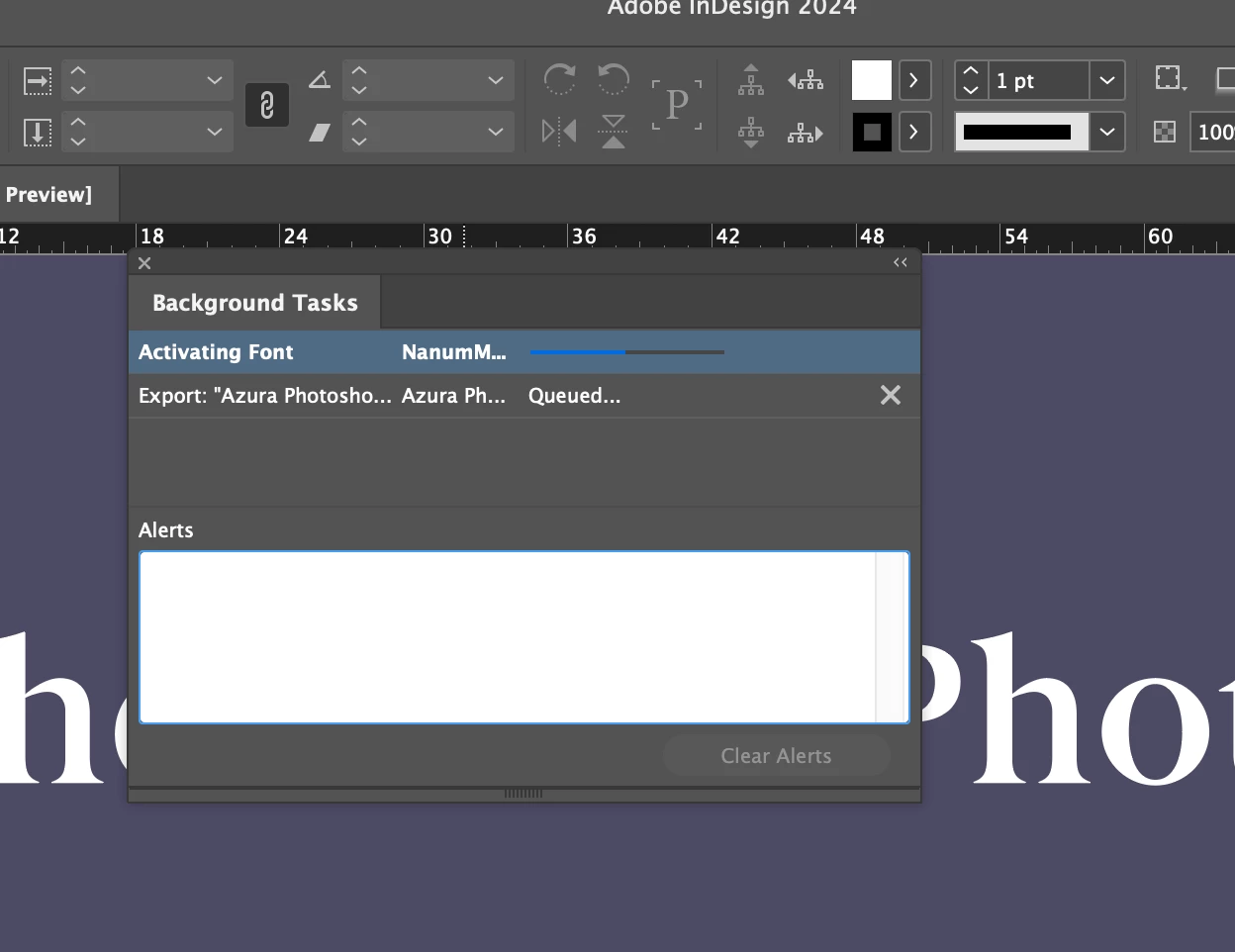
Task: Click Select Content icon
Action: (x=751, y=132)
